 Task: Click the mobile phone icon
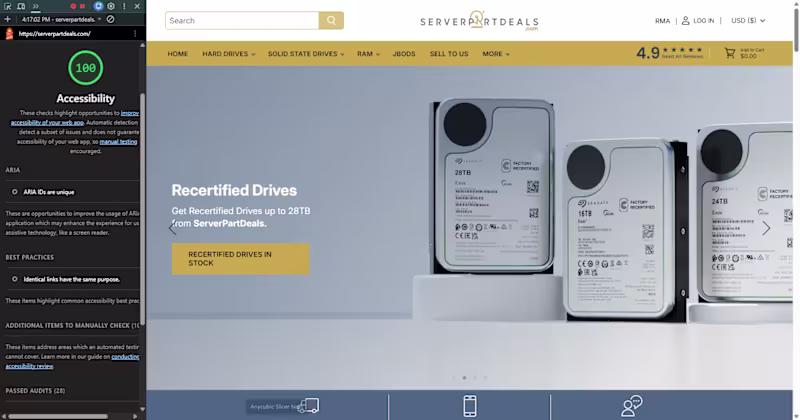tap(470, 406)
